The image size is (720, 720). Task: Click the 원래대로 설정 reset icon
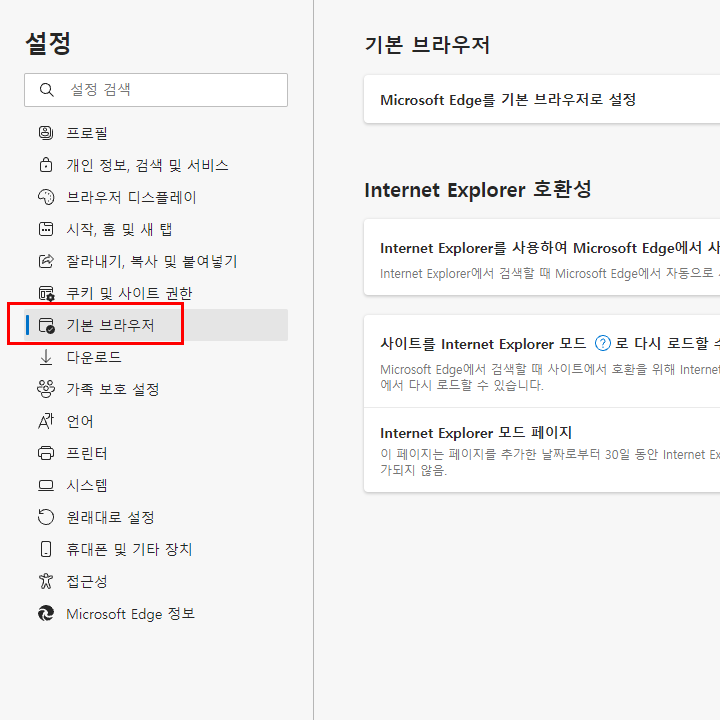[x=46, y=517]
